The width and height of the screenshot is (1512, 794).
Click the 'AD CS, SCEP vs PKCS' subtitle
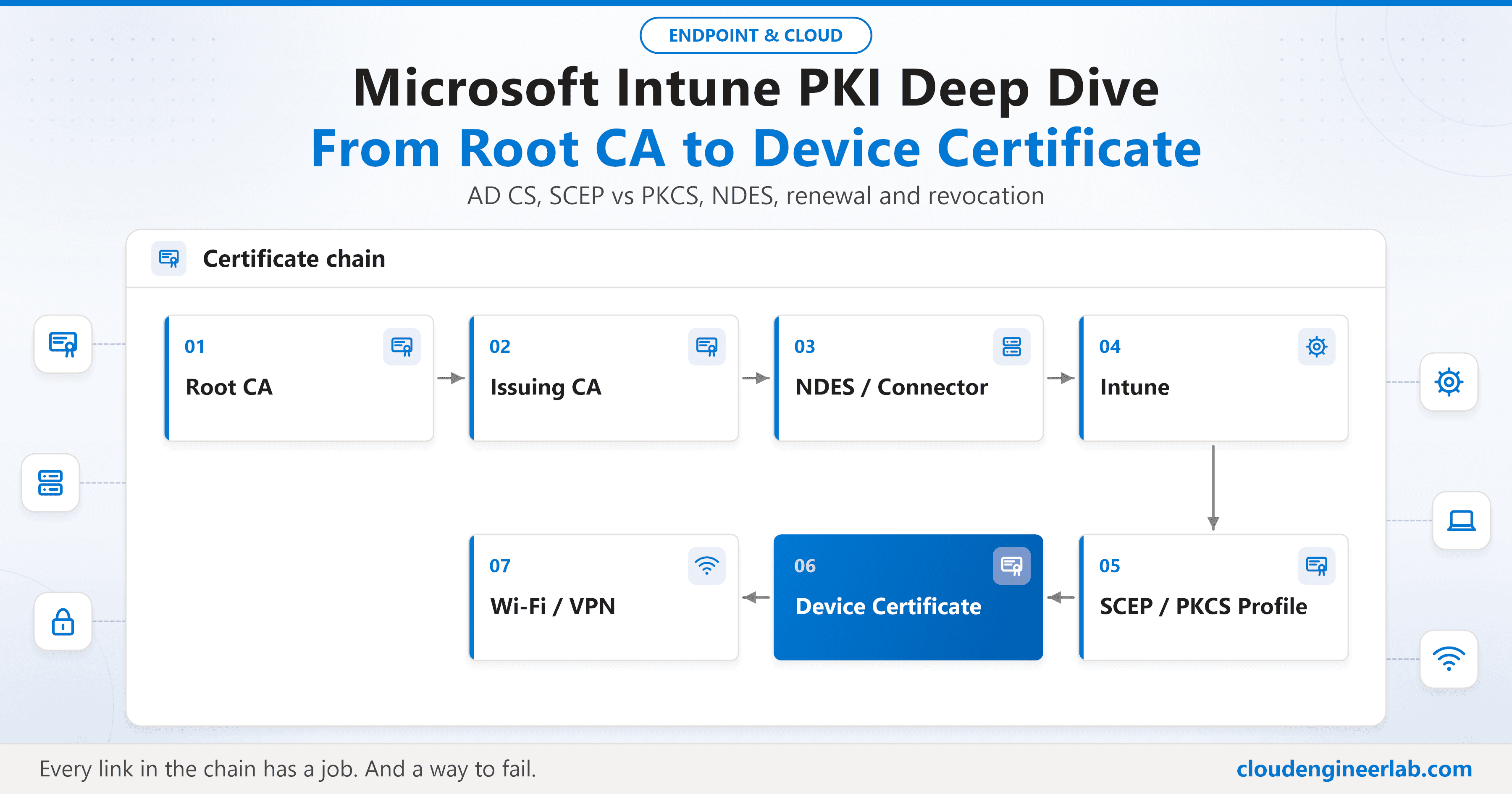[x=756, y=196]
